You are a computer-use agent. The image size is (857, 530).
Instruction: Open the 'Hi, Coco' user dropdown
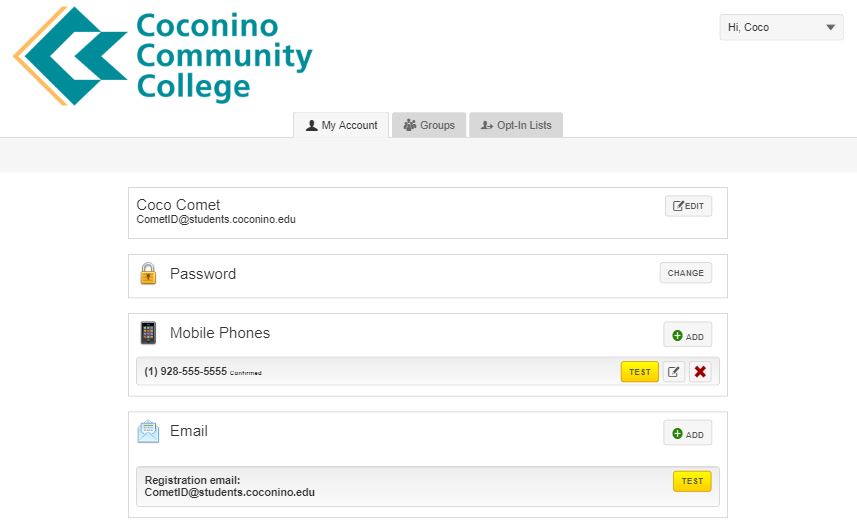tap(781, 27)
